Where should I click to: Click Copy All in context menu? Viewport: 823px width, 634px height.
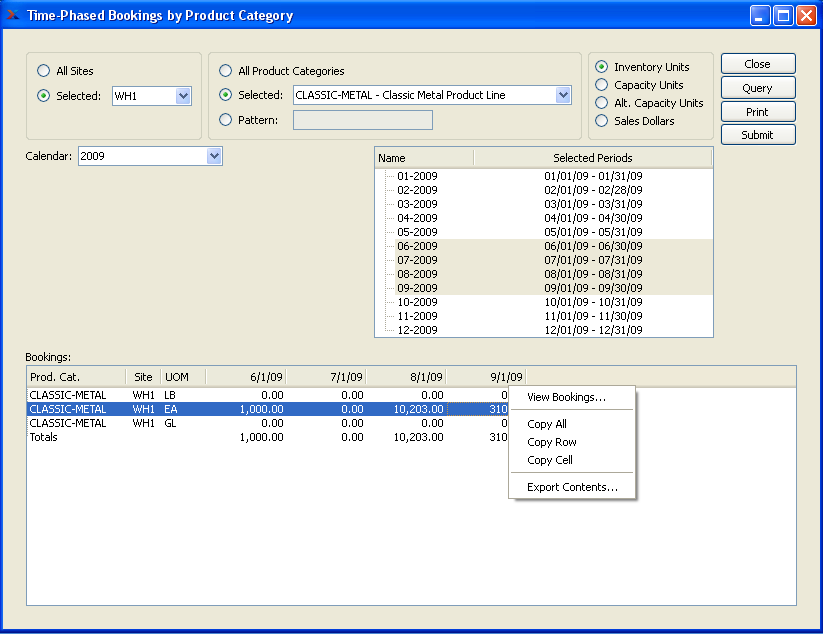click(547, 424)
